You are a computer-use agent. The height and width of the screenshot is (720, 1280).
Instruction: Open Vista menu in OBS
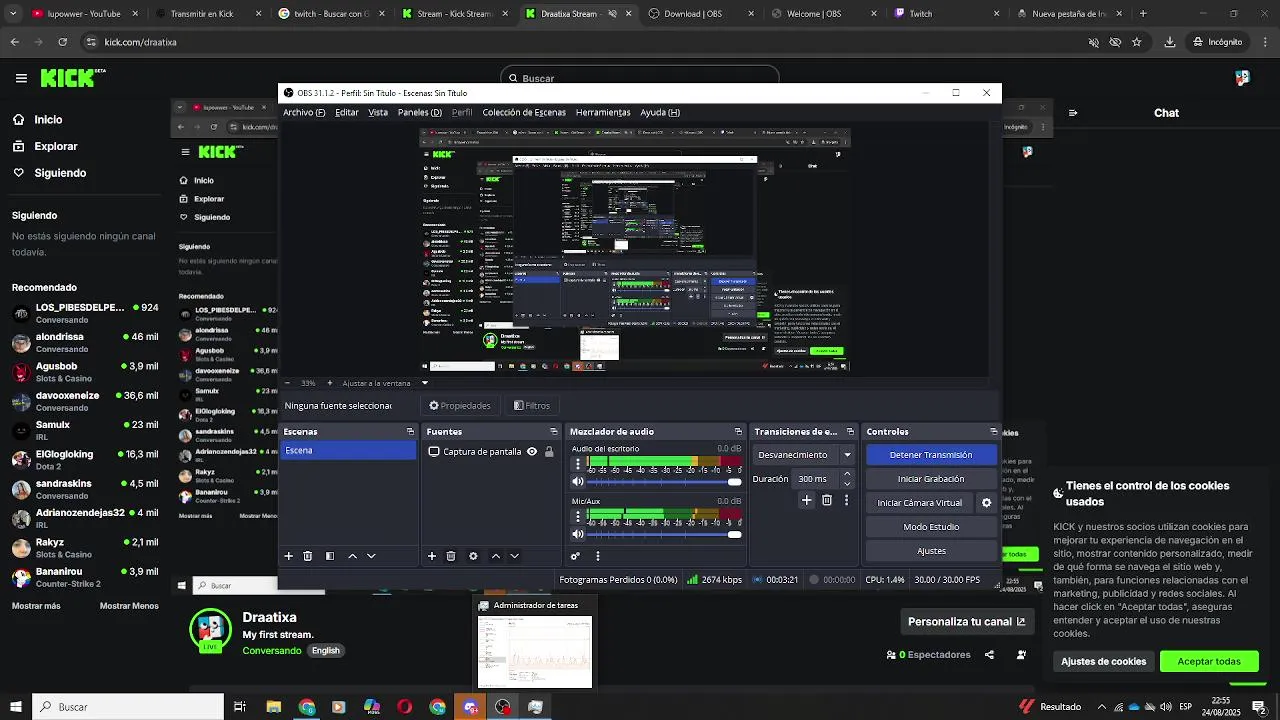(378, 113)
